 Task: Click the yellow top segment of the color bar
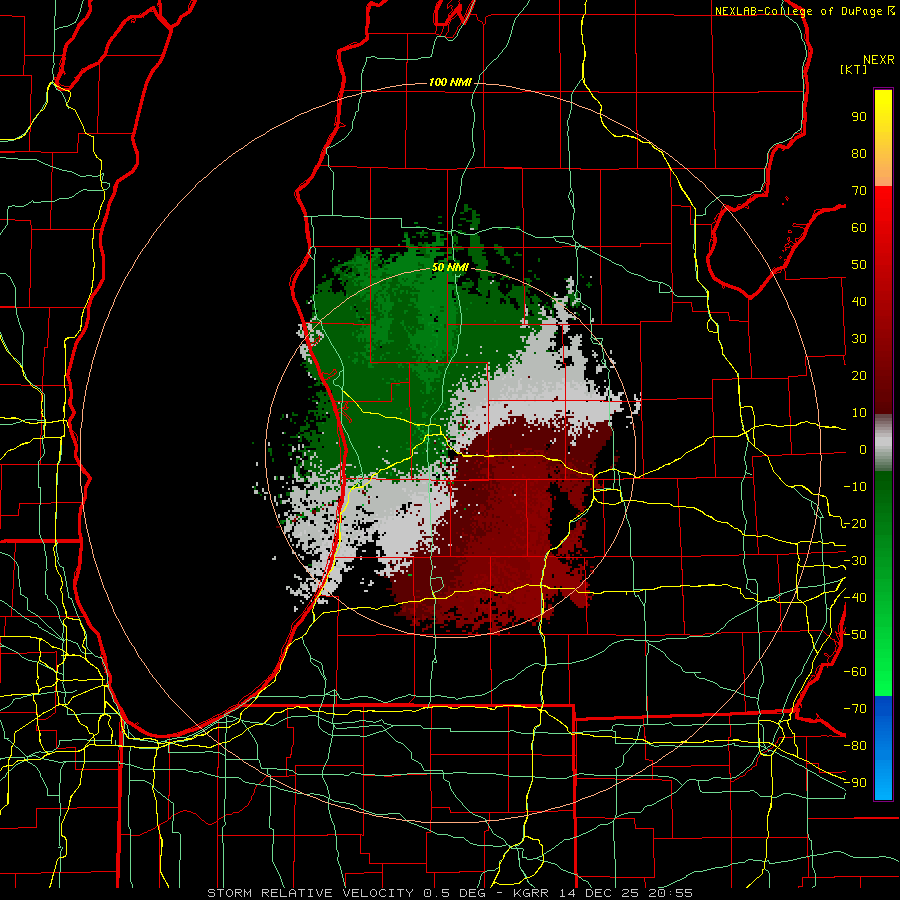pos(883,138)
